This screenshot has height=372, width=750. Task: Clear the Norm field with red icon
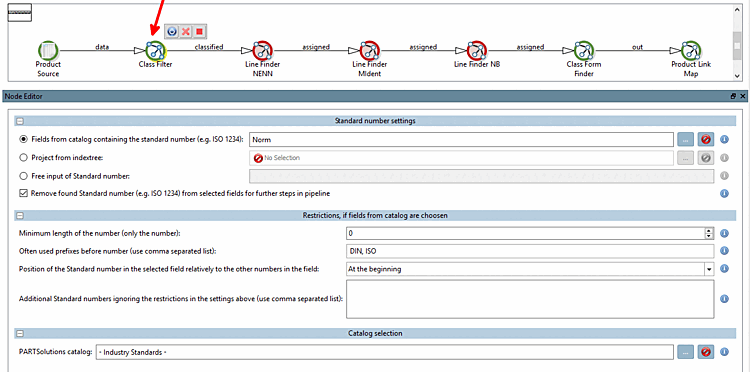[x=706, y=140]
